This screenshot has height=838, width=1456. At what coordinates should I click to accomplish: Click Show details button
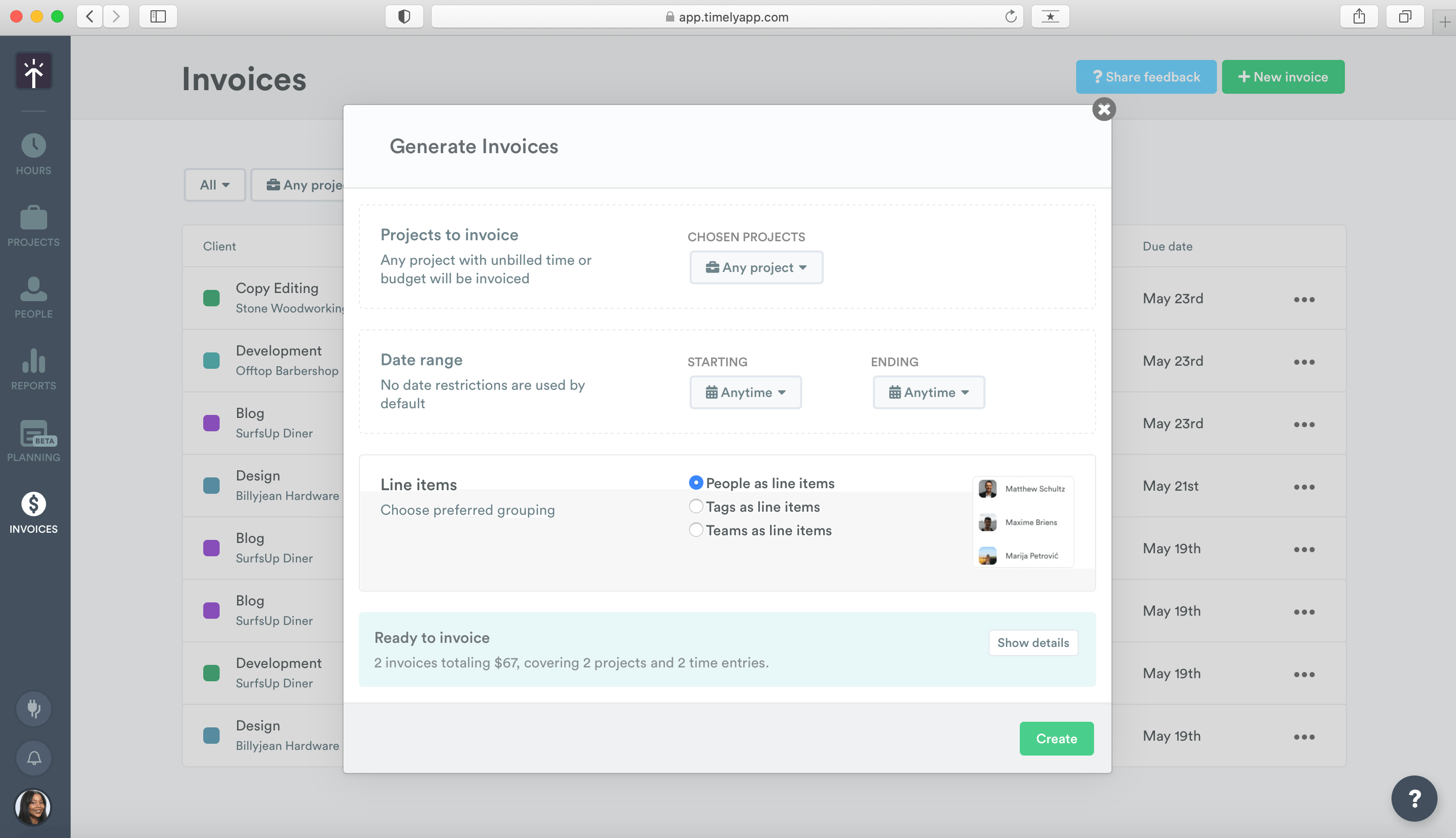[x=1033, y=643]
